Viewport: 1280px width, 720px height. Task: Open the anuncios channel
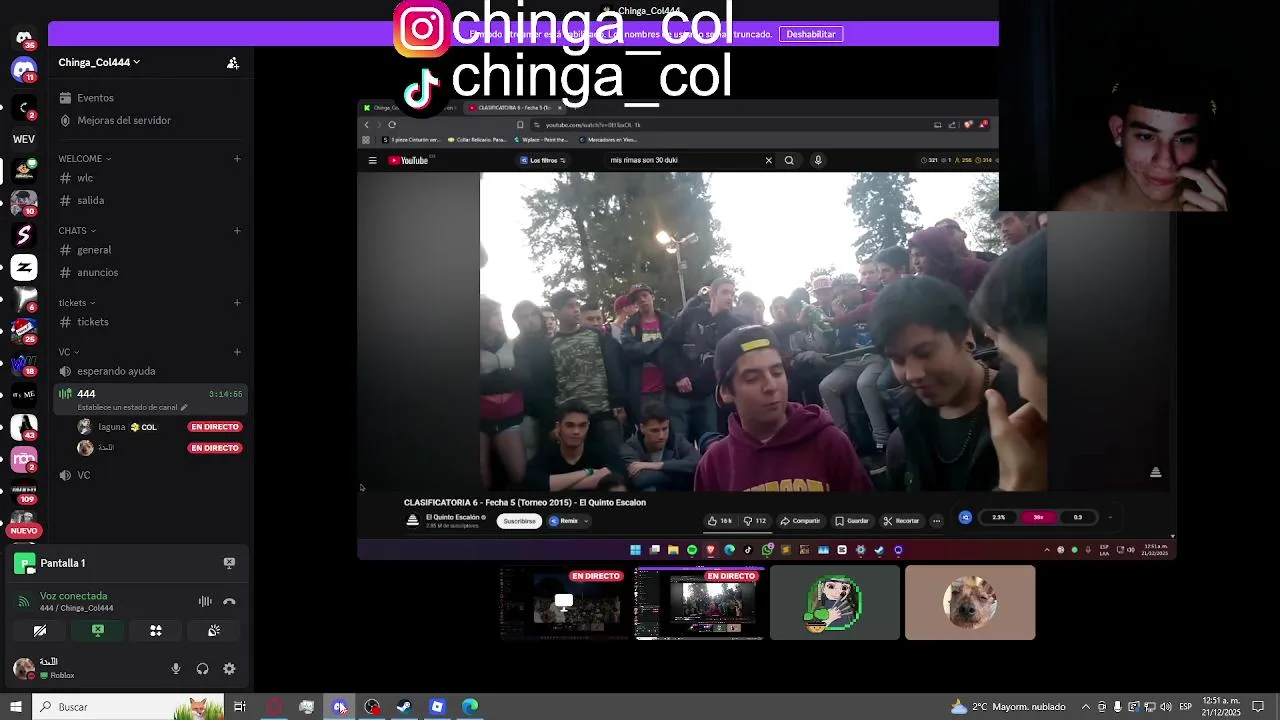pos(97,272)
